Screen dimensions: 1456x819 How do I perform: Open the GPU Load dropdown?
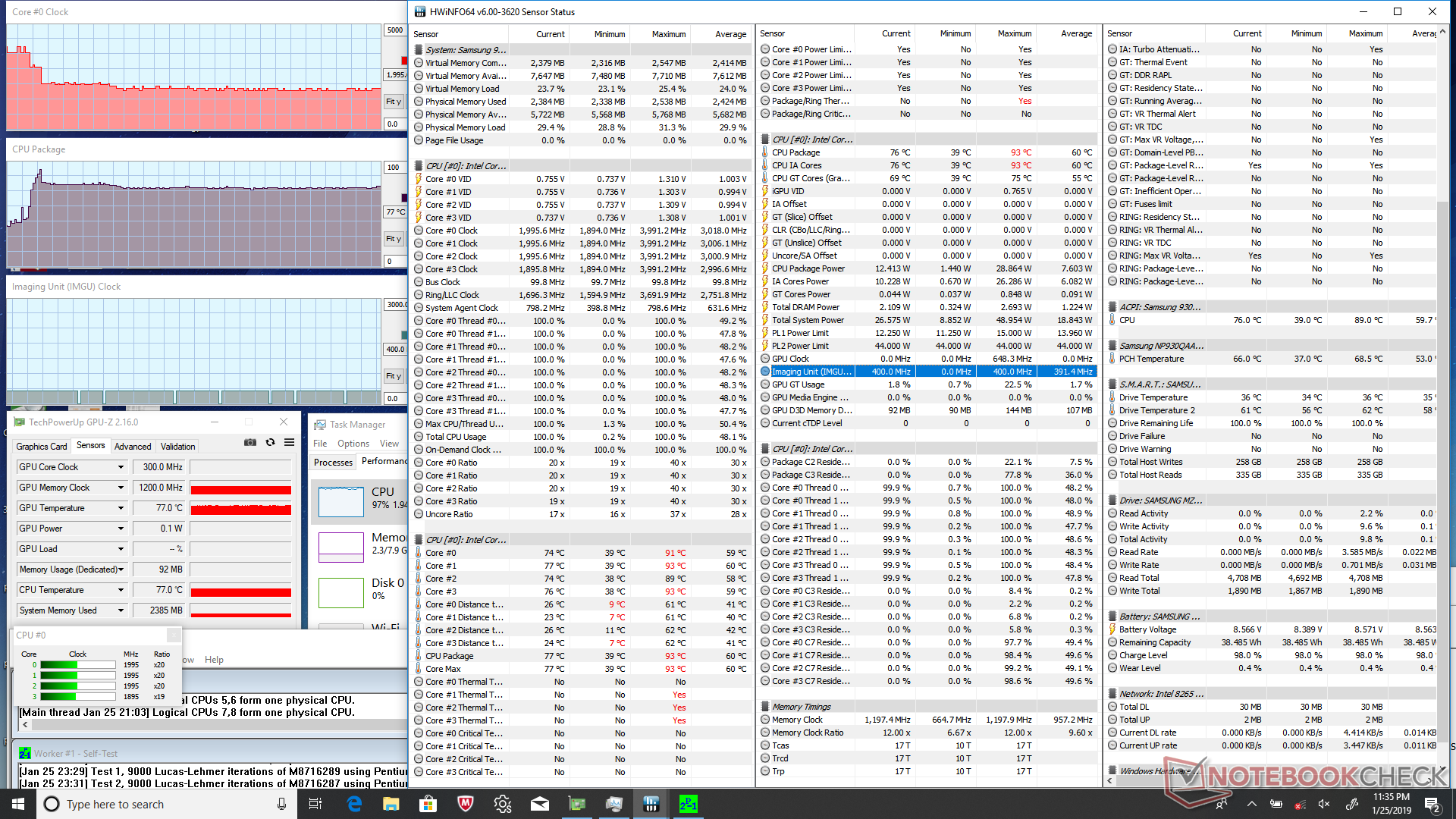121,549
